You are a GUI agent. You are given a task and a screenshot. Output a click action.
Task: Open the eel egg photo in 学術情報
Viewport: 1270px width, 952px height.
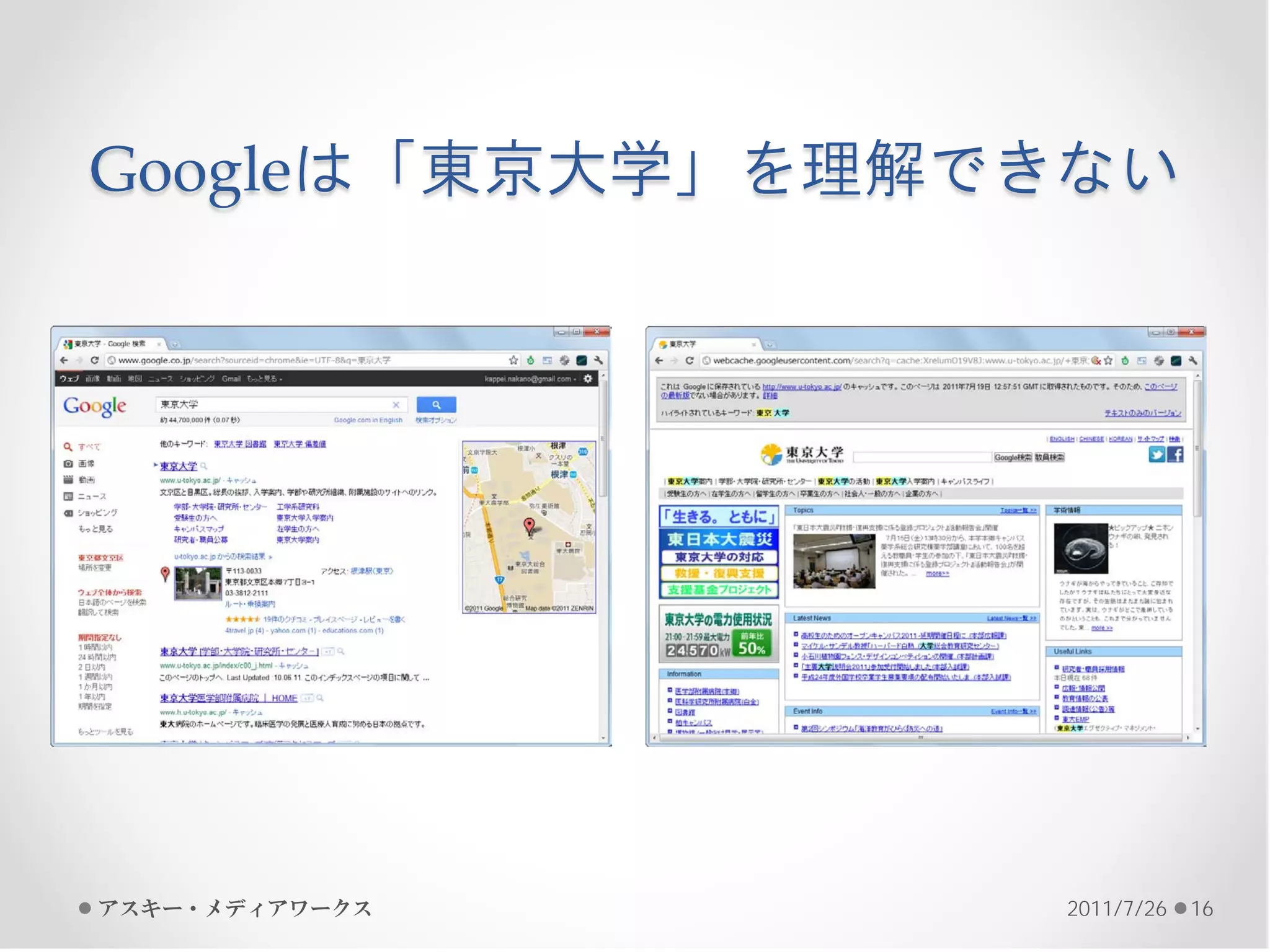pyautogui.click(x=1081, y=549)
